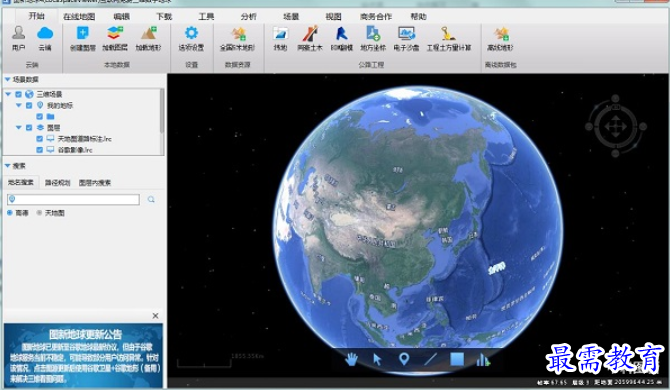Open the 帮助 ribbon tab
The height and width of the screenshot is (390, 670).
coord(418,17)
